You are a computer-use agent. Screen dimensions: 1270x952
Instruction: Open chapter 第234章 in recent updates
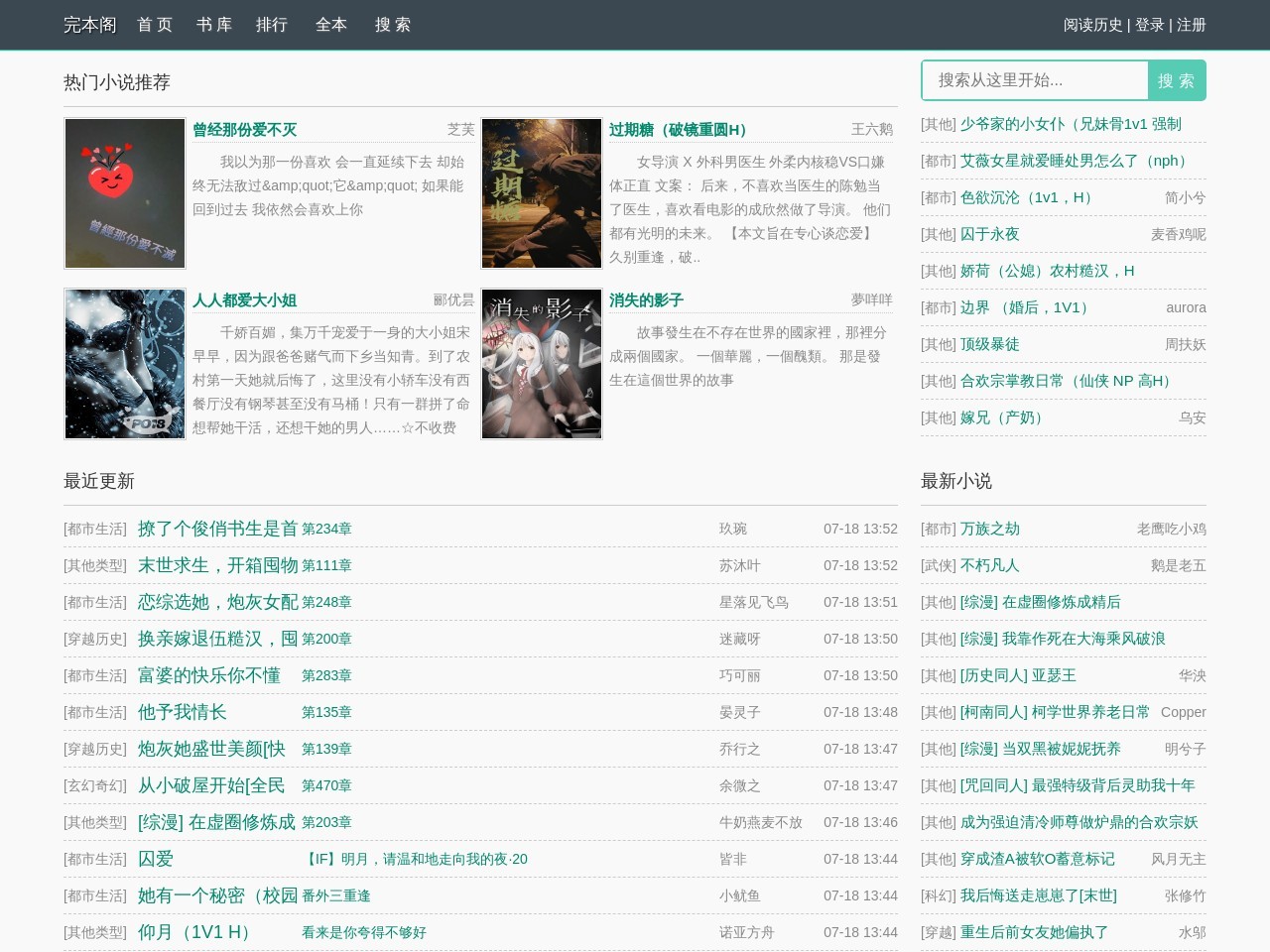pyautogui.click(x=326, y=530)
